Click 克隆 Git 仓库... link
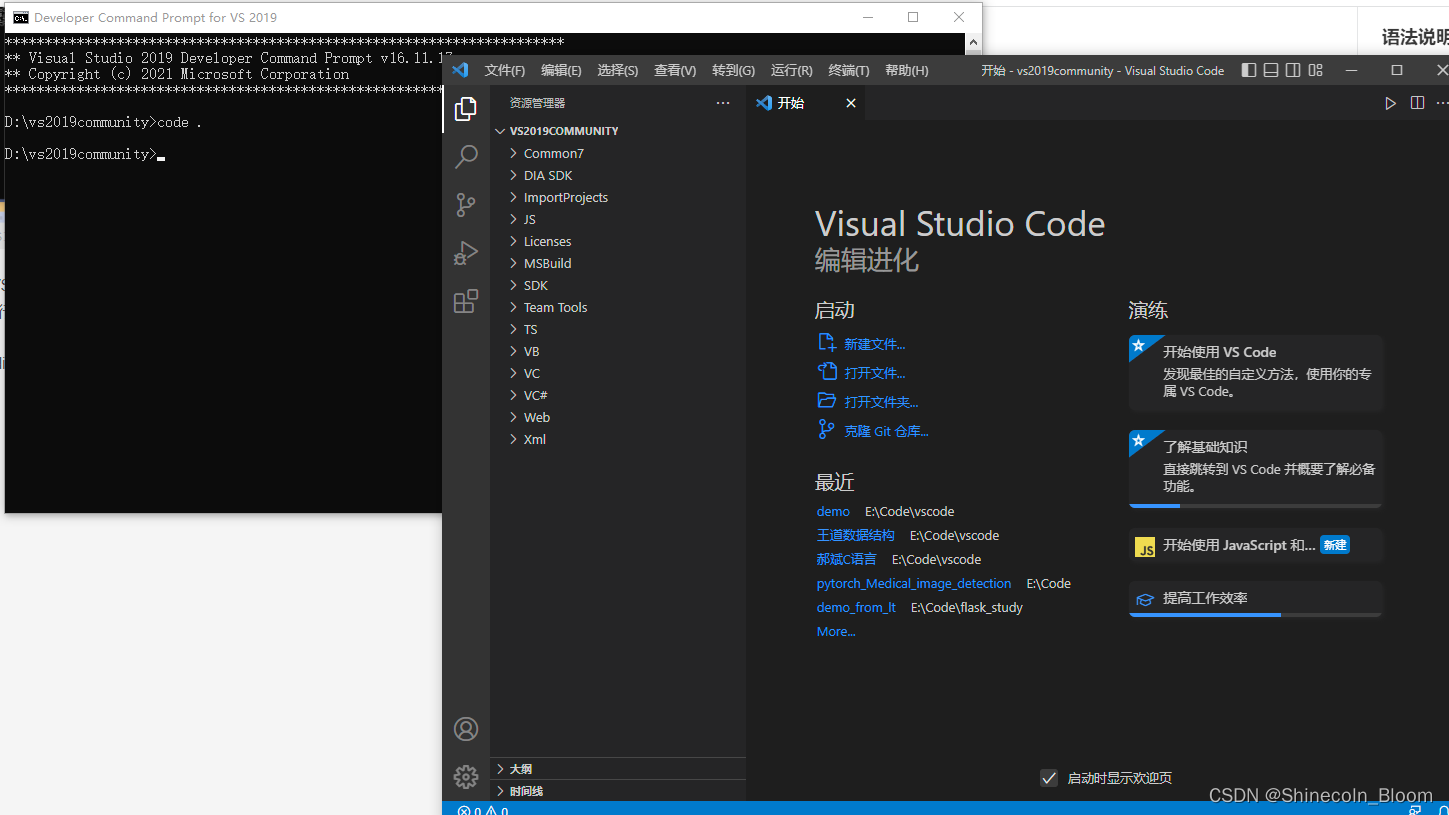 (x=886, y=431)
